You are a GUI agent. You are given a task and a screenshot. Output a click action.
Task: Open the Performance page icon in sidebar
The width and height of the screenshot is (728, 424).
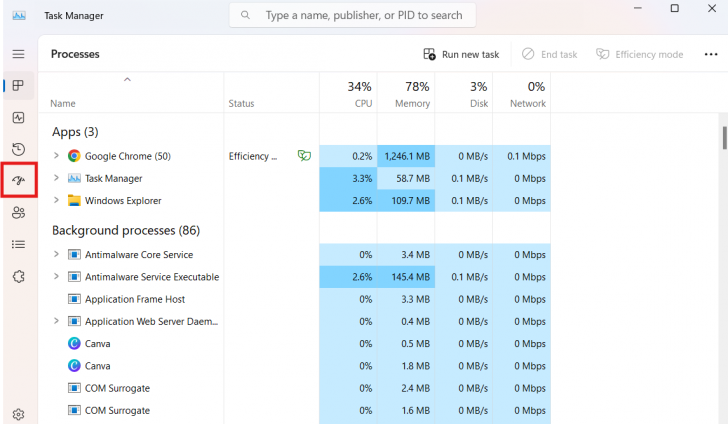point(19,117)
